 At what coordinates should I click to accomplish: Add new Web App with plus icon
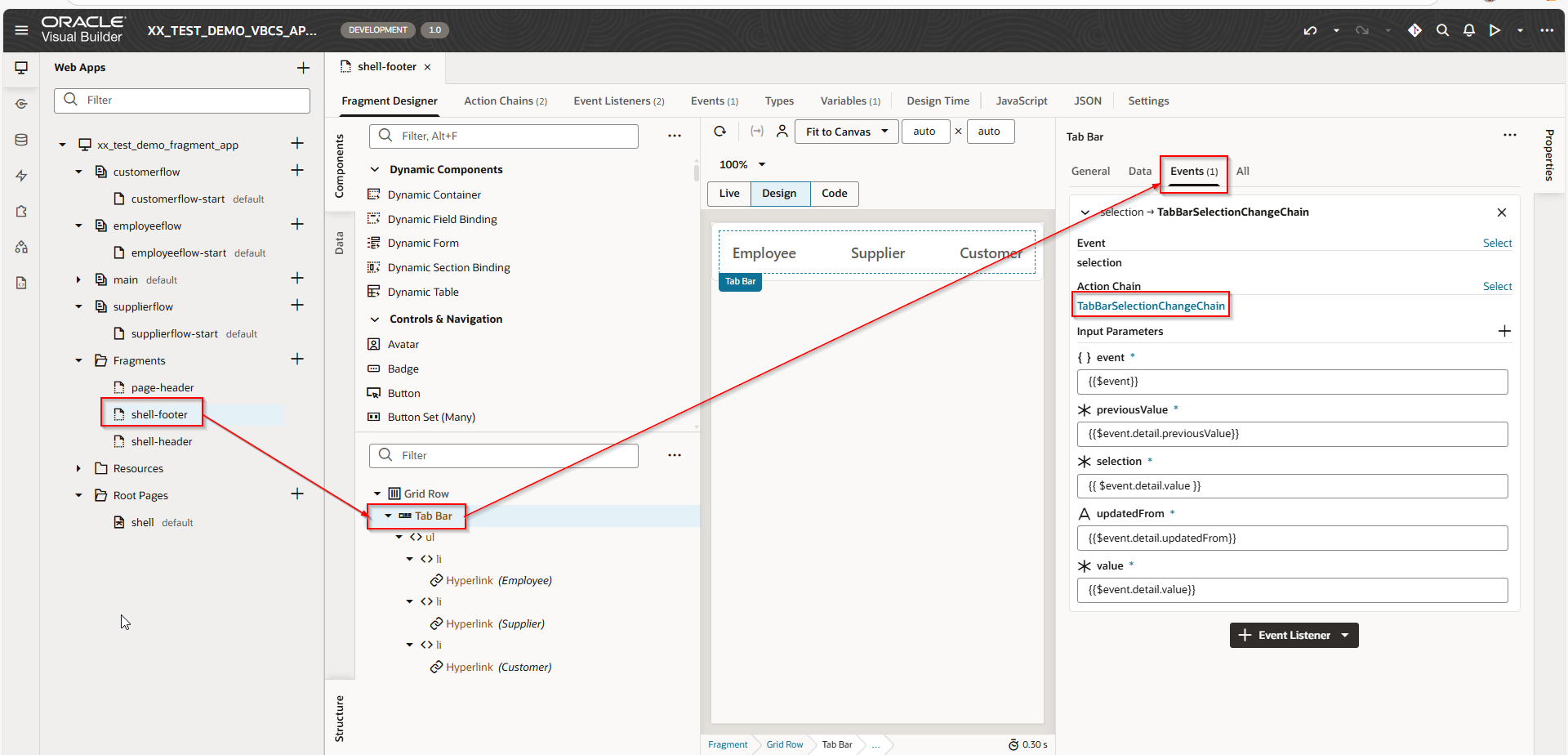click(303, 68)
